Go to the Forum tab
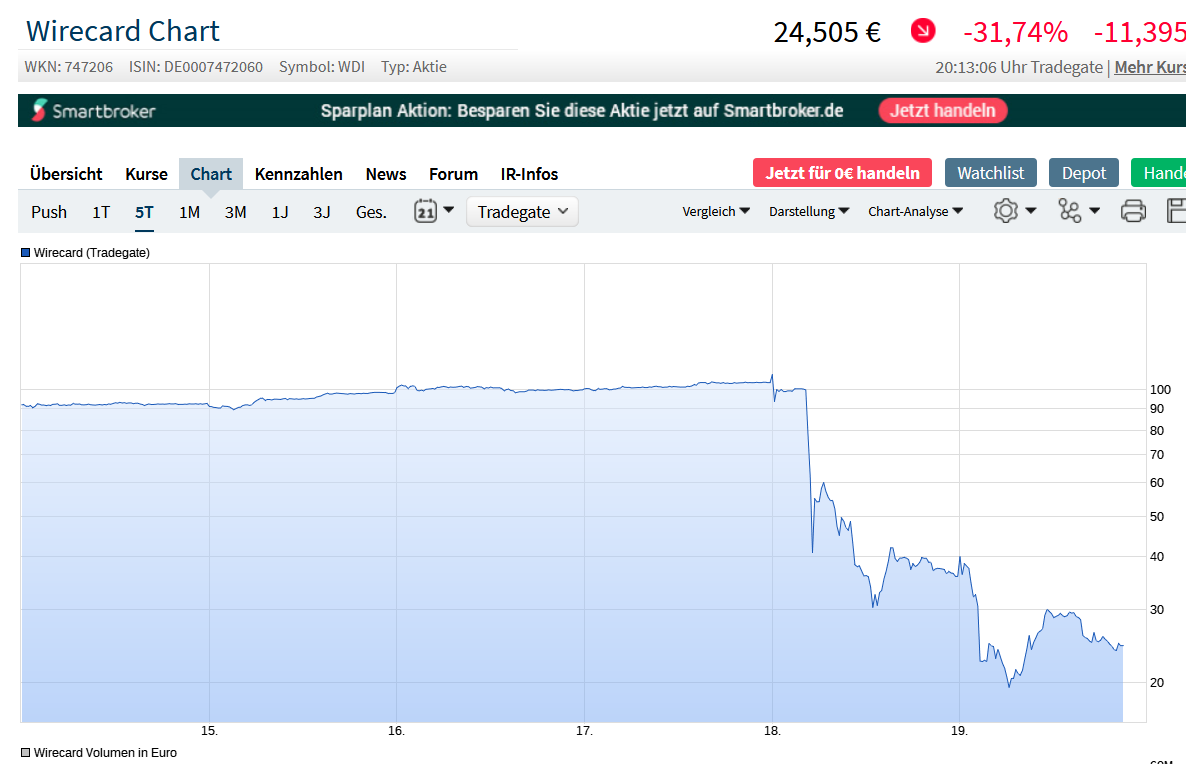Viewport: 1186px width, 764px height. (453, 174)
